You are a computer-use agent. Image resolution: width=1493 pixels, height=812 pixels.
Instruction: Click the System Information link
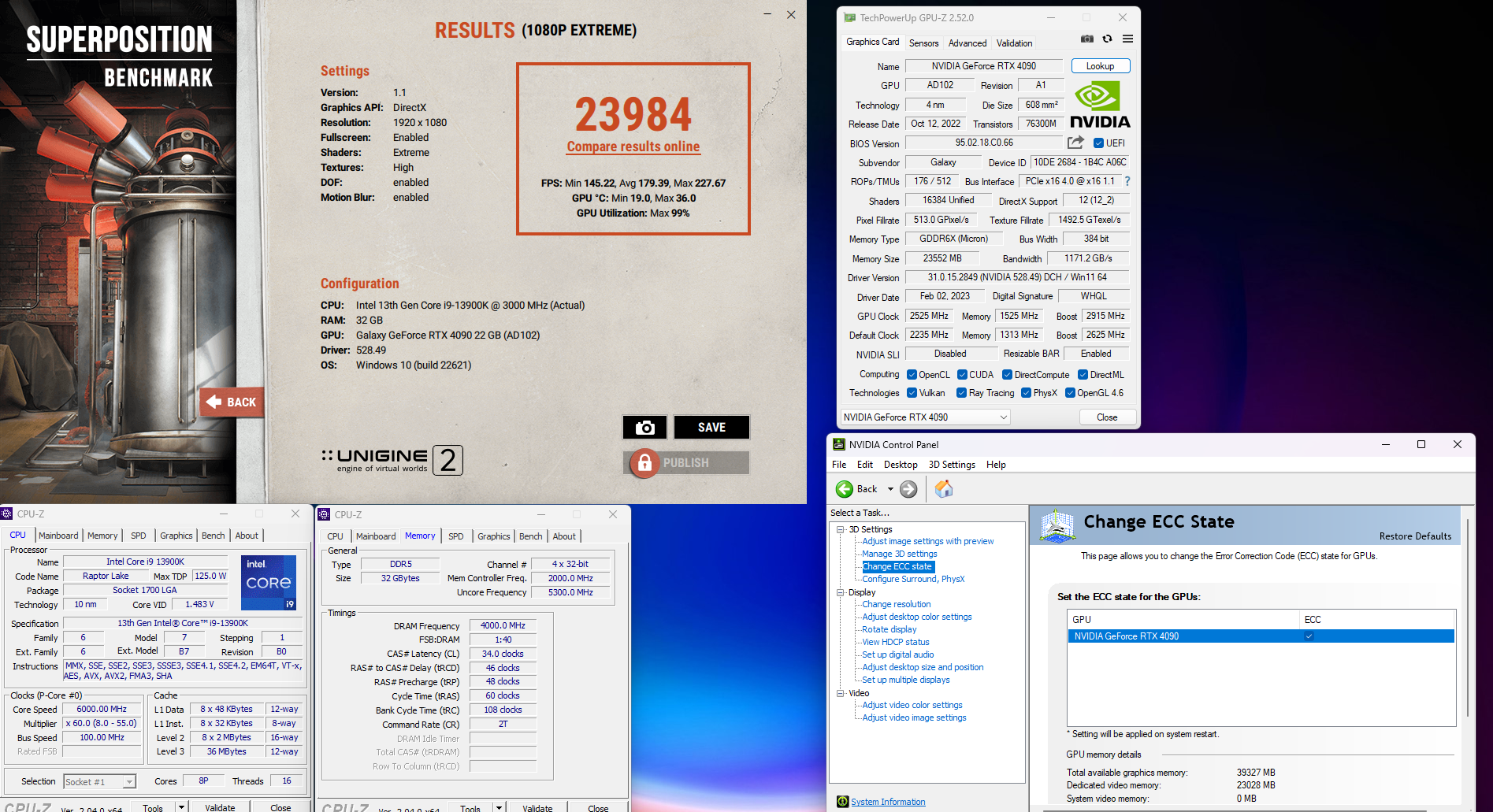tap(888, 802)
